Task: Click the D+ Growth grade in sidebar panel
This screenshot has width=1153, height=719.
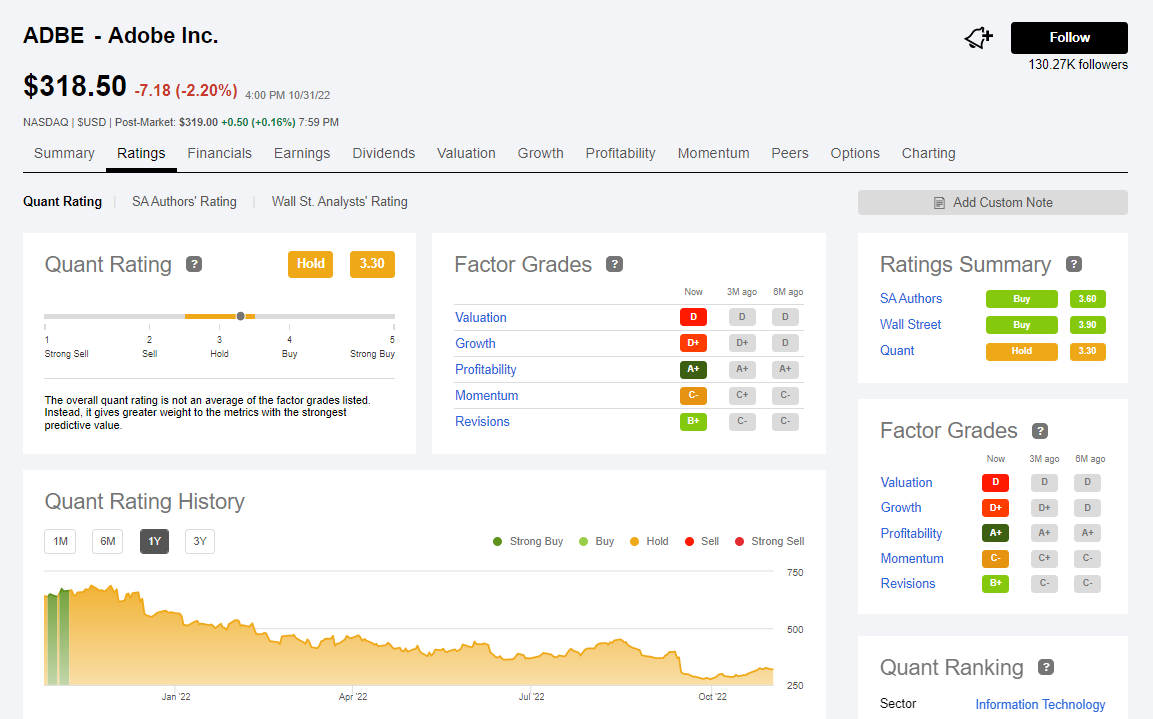Action: tap(995, 507)
